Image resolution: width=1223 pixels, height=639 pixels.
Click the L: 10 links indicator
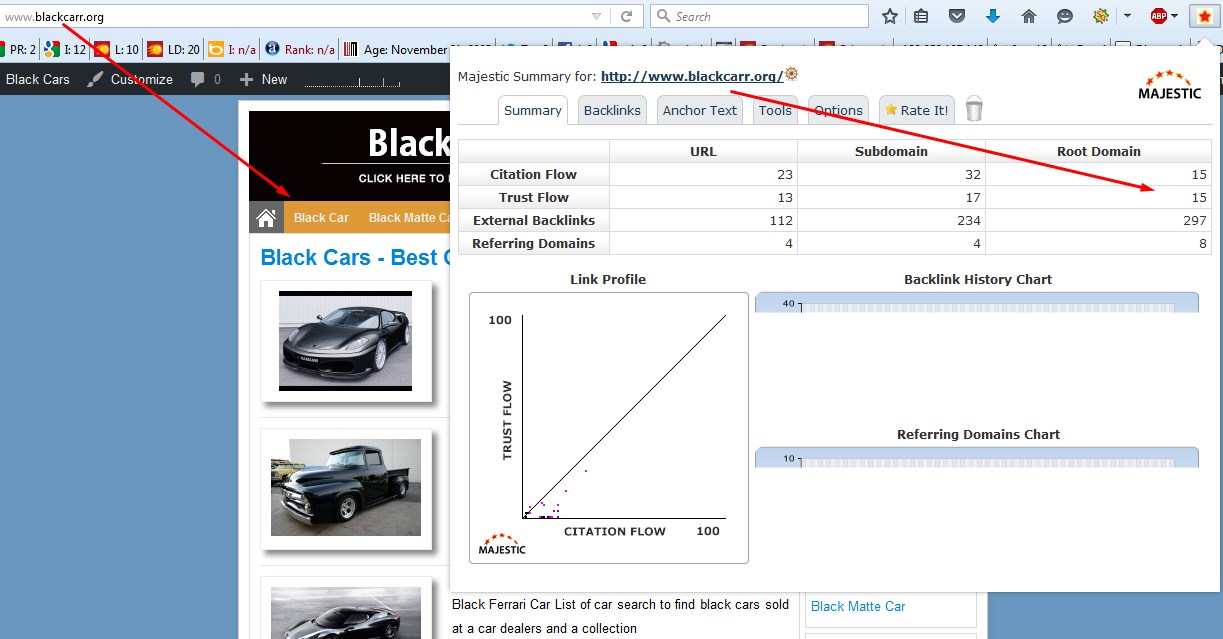(x=117, y=49)
